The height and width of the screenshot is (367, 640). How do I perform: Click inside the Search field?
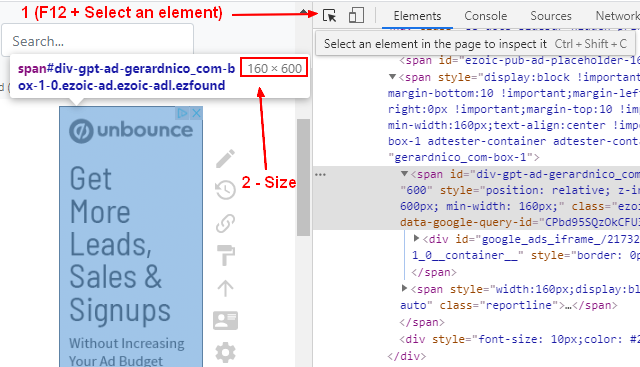tap(98, 41)
